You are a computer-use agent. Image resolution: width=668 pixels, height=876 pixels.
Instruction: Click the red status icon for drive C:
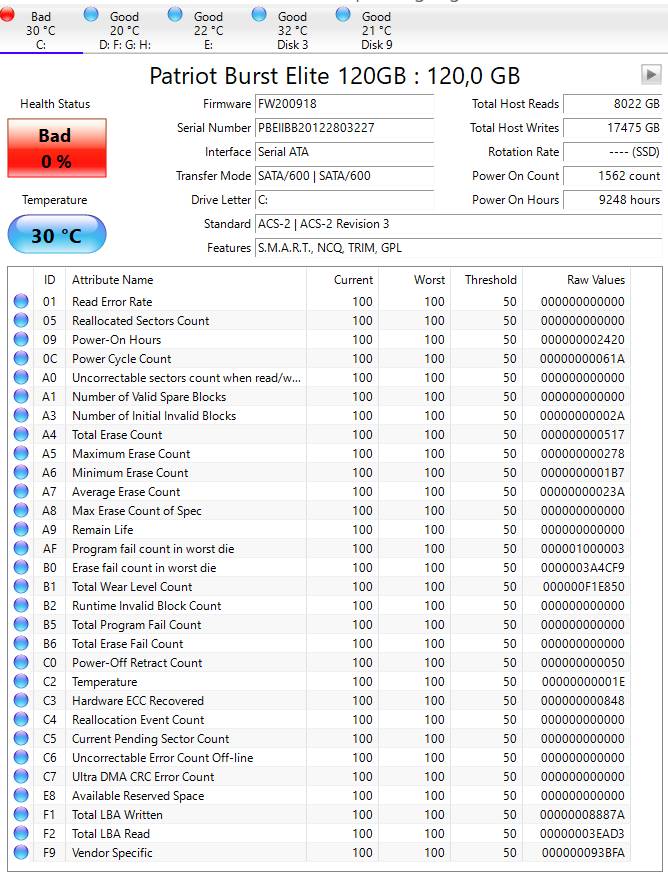tap(7, 15)
